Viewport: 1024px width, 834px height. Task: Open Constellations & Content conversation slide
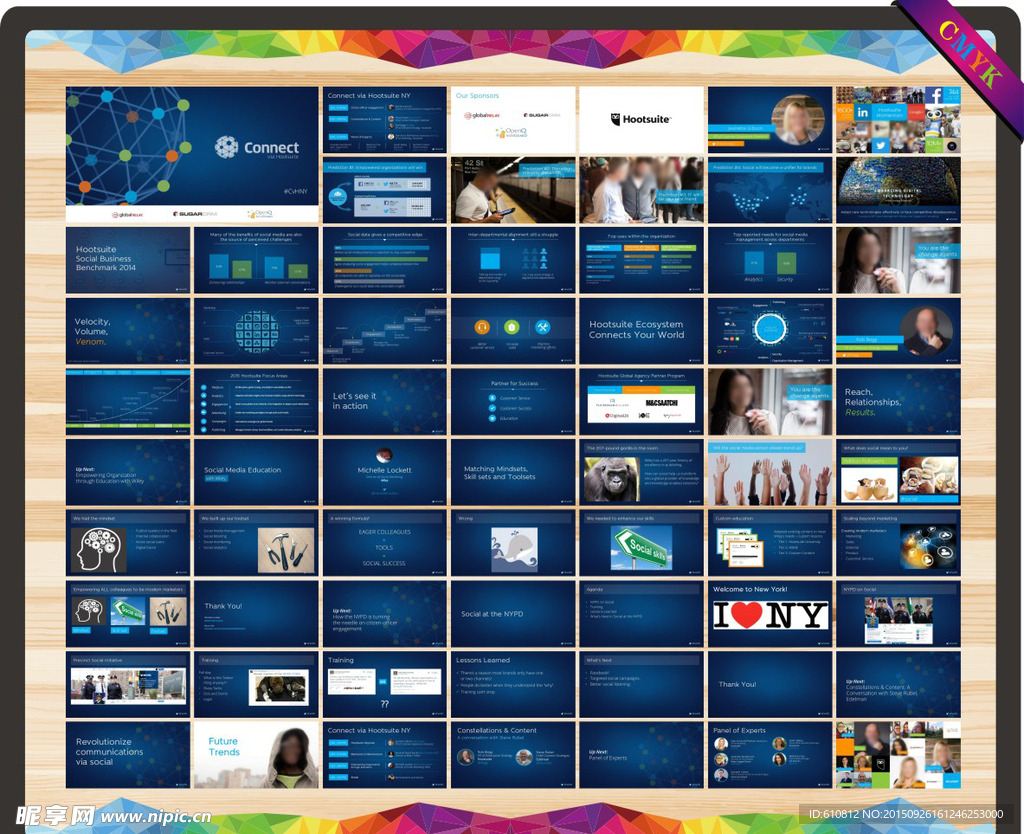513,755
